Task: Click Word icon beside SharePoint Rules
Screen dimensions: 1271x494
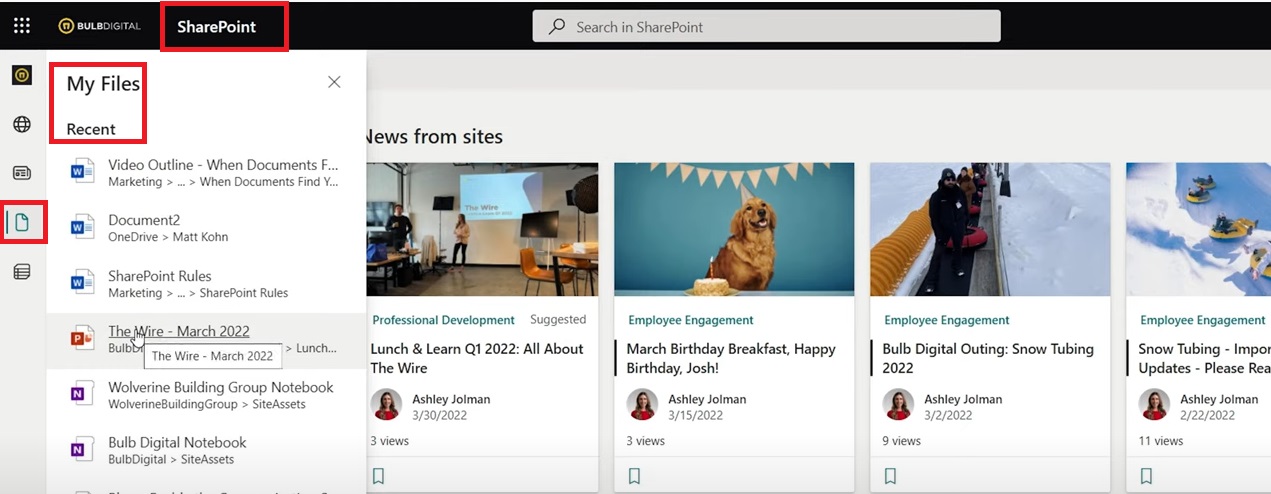Action: [82, 284]
